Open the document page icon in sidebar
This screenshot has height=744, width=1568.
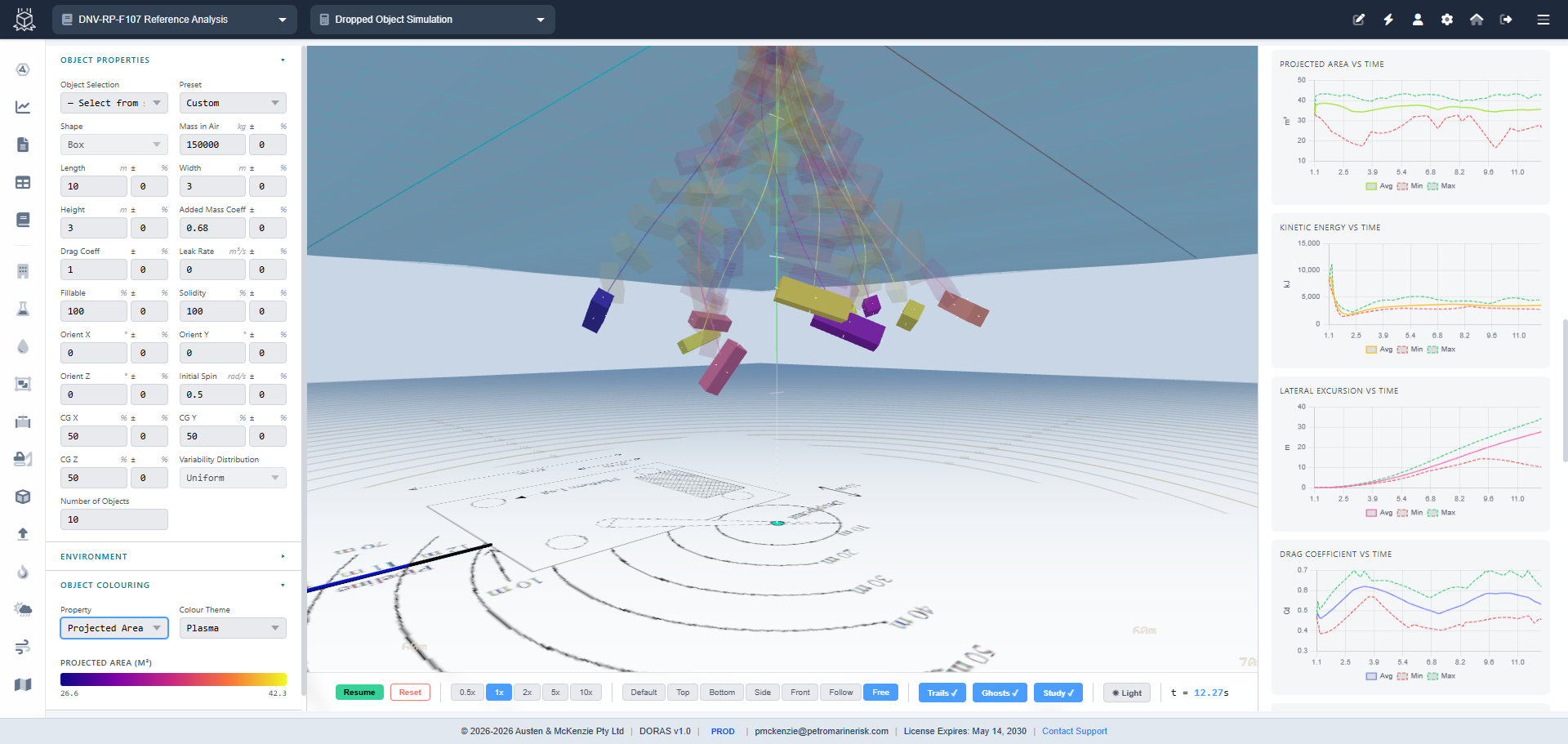[x=23, y=145]
